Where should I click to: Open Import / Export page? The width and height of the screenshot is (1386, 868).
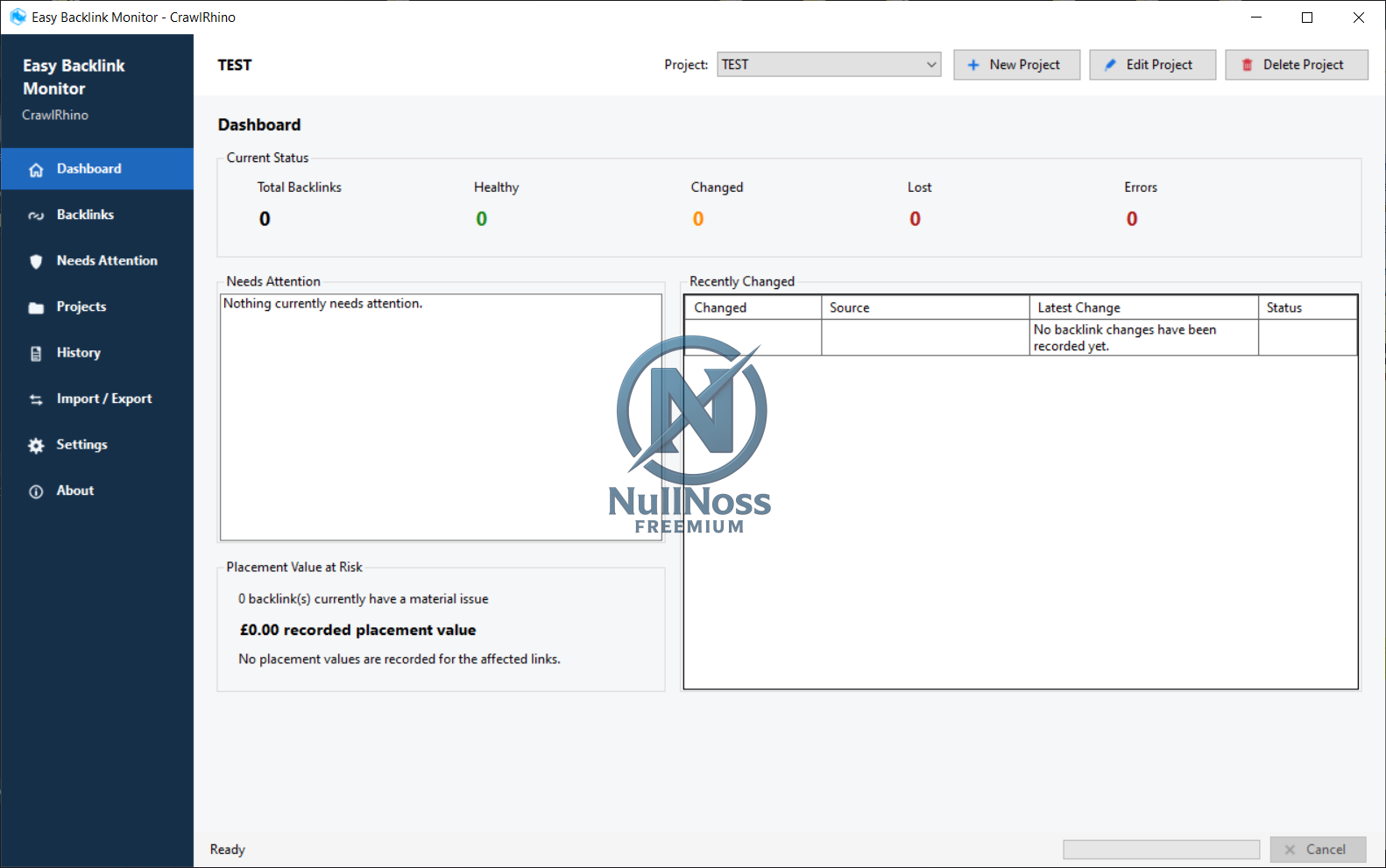point(97,399)
